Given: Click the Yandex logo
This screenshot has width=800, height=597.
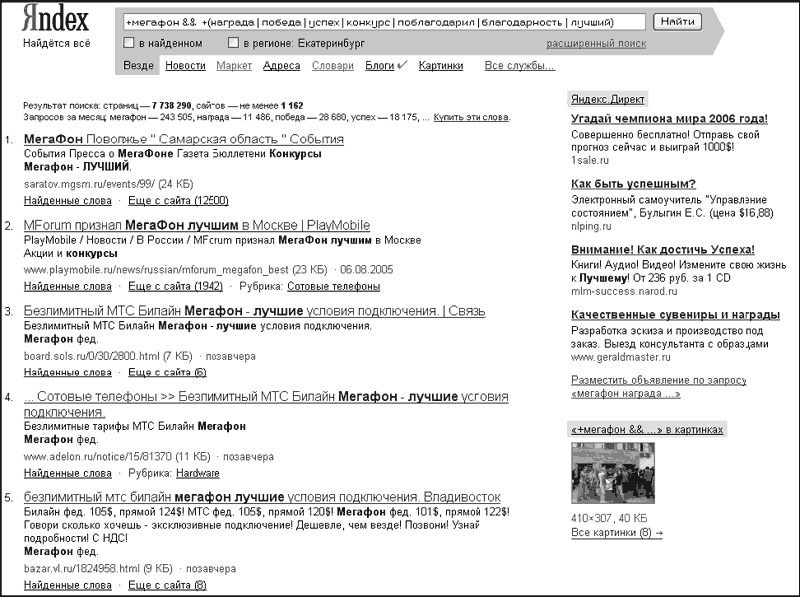Looking at the screenshot, I should pos(55,19).
